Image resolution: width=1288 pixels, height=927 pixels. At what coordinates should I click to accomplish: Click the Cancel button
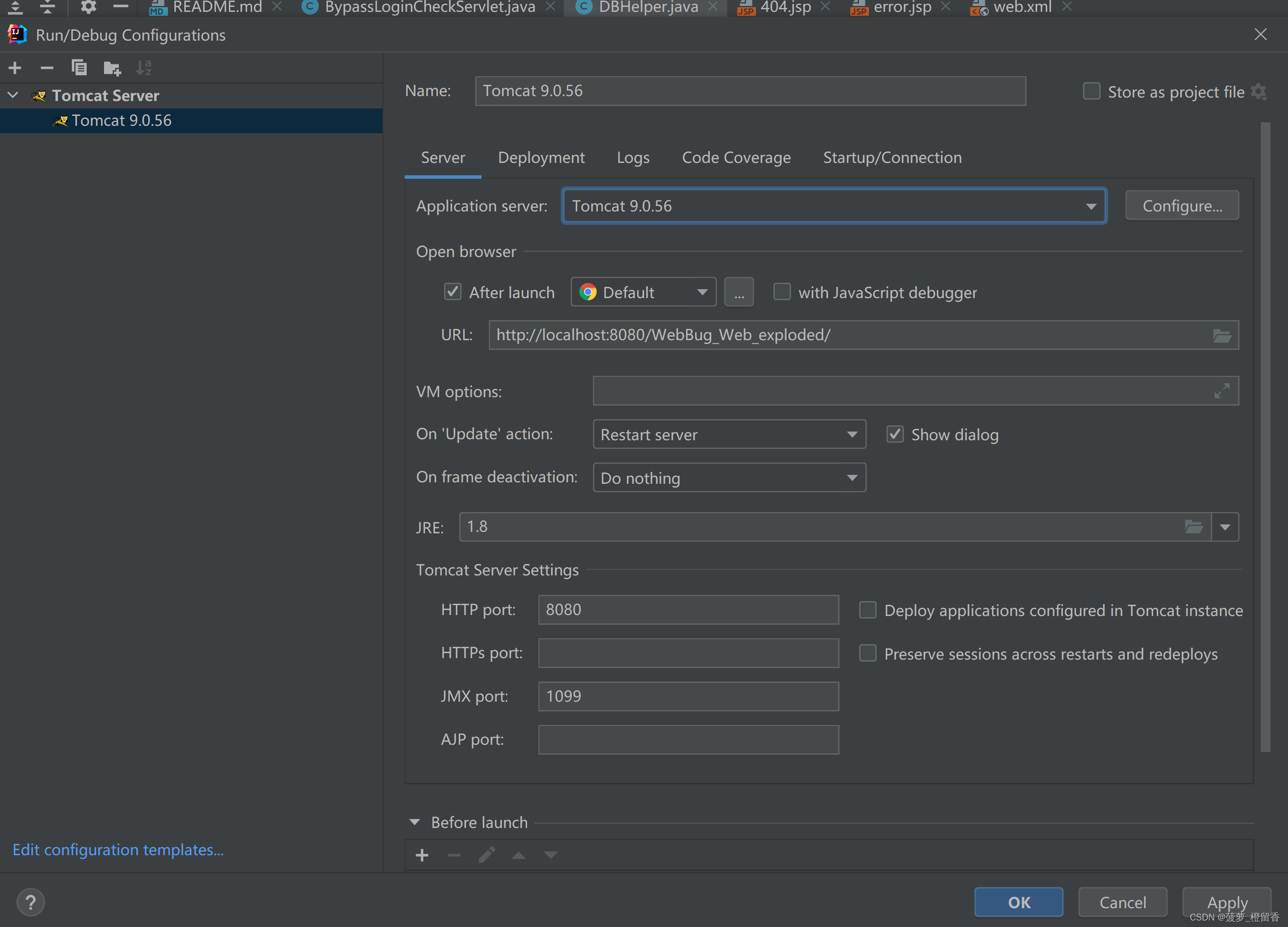coord(1122,902)
